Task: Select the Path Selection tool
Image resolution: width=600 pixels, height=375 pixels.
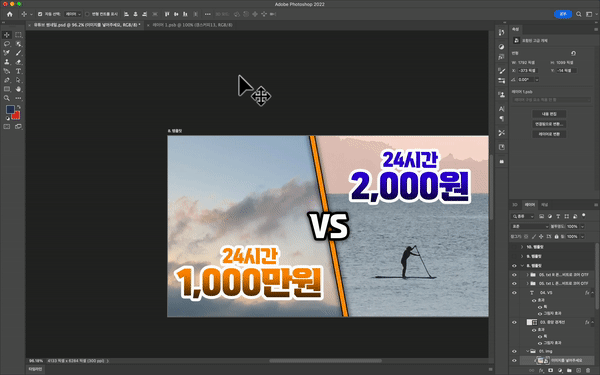Action: tap(18, 80)
